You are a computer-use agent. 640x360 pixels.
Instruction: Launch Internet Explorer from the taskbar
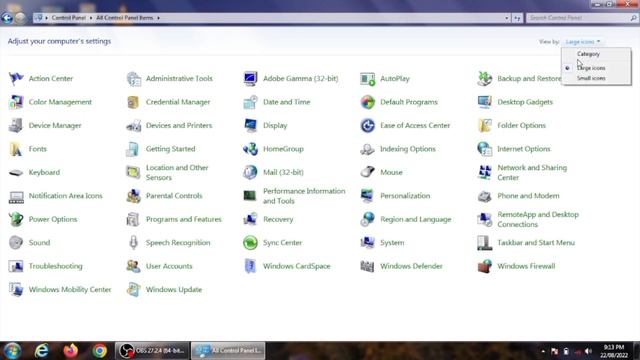[42, 351]
